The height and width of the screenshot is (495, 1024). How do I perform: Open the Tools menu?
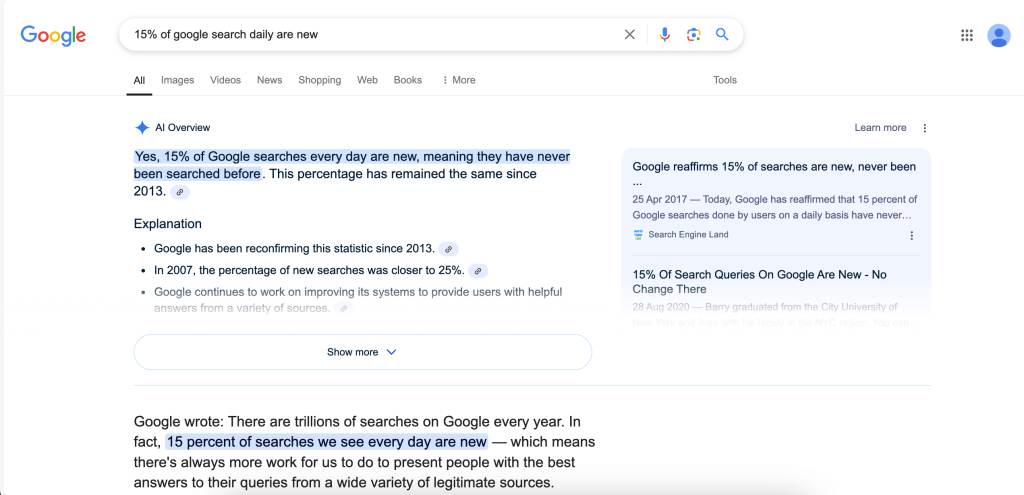coord(725,80)
